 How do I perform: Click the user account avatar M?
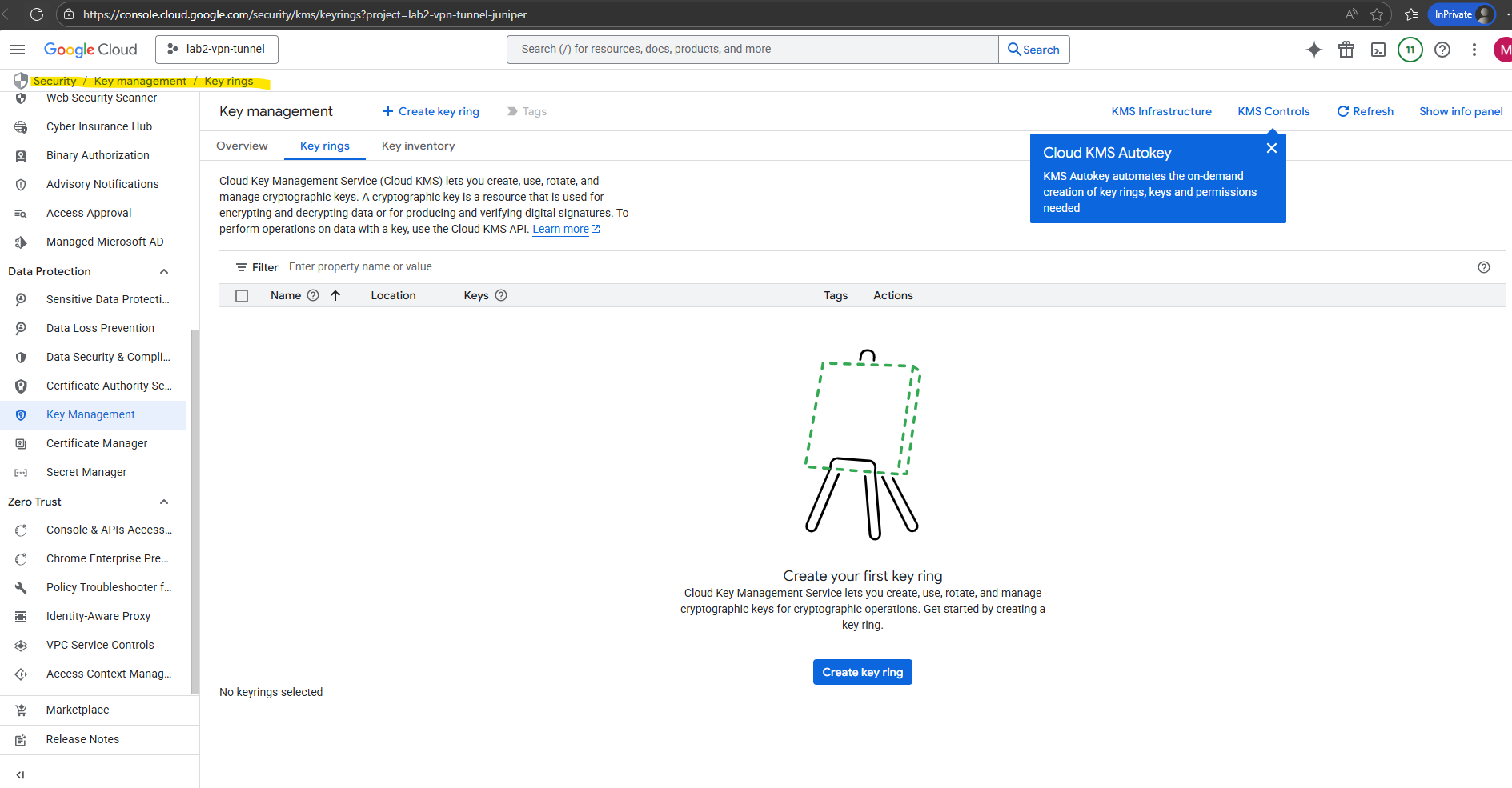point(1503,50)
